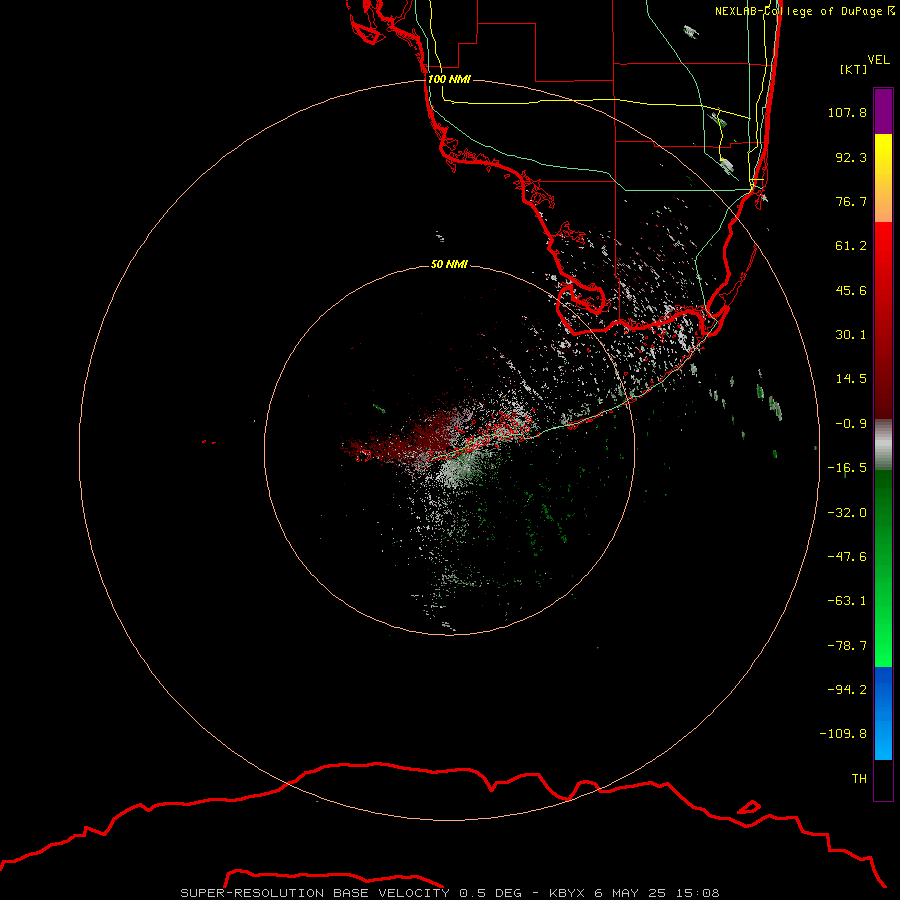Image resolution: width=900 pixels, height=900 pixels.
Task: Click the 50 NMI range ring label
Action: point(449,265)
